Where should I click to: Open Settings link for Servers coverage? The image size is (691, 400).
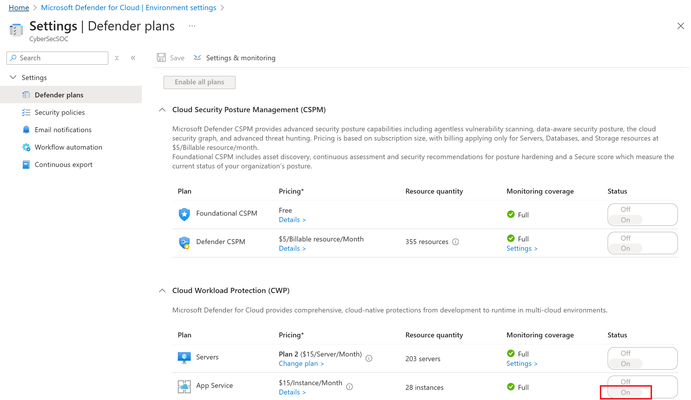tap(522, 364)
